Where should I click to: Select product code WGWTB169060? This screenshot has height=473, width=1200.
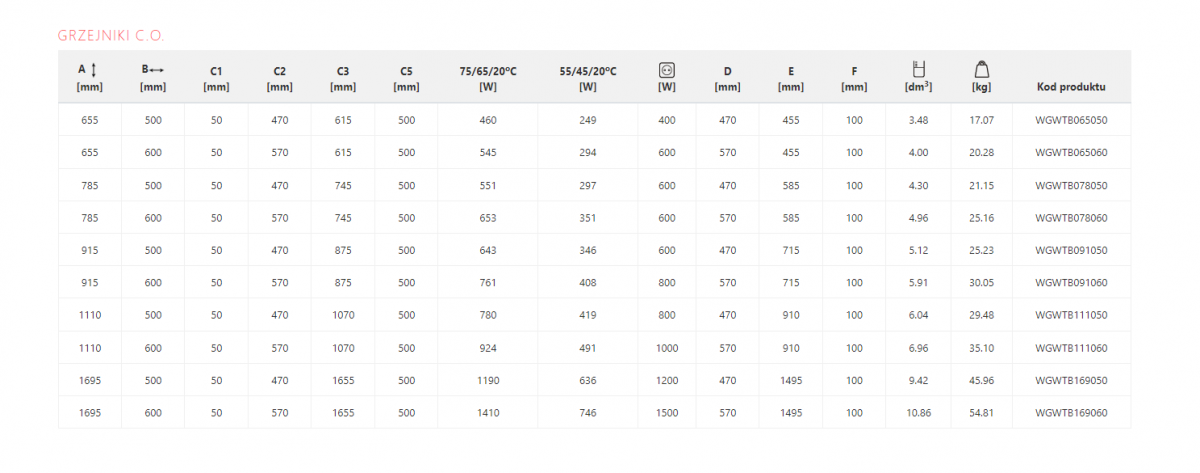tap(1071, 412)
